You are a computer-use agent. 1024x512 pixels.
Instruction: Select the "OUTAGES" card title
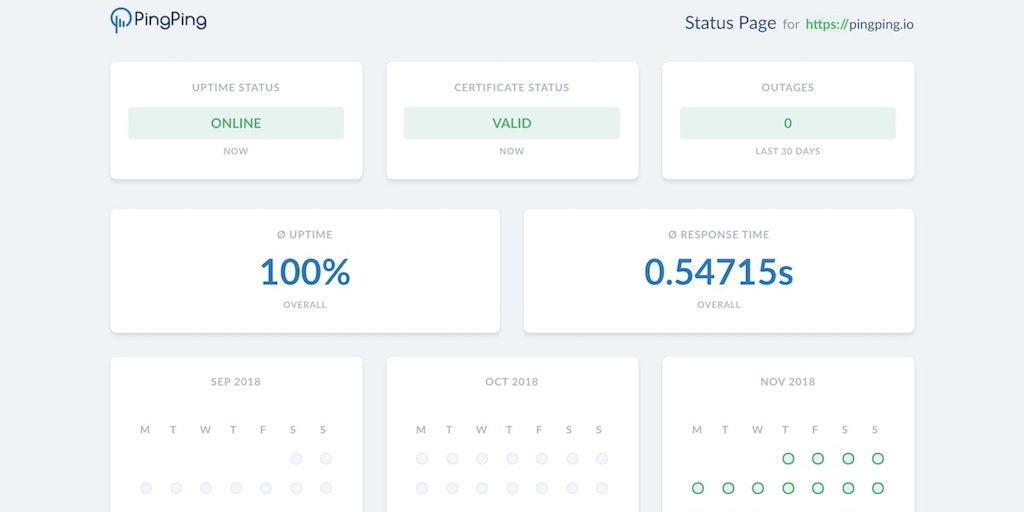point(788,88)
